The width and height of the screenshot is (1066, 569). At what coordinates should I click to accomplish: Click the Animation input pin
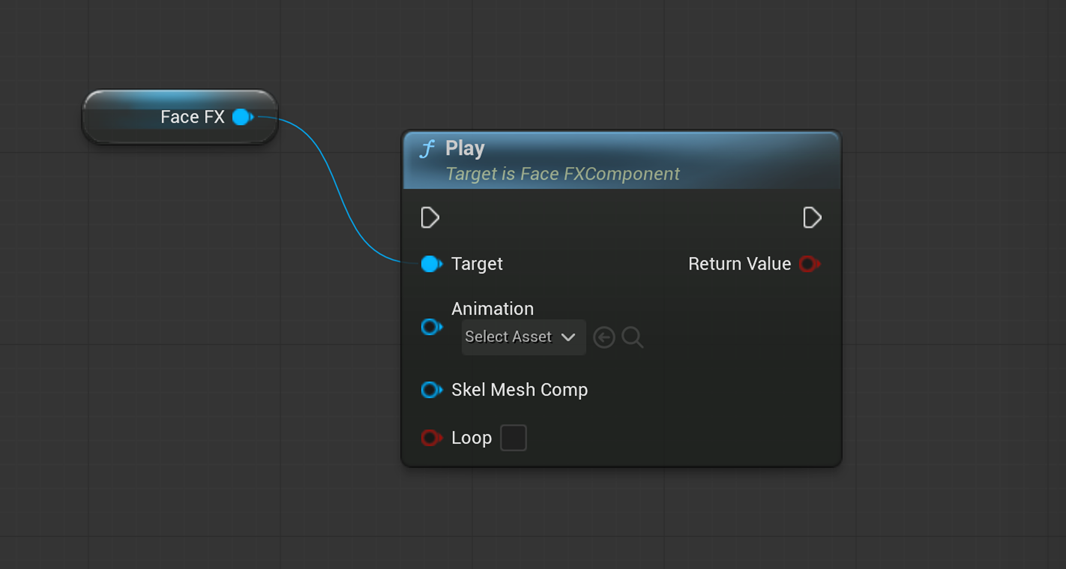431,327
